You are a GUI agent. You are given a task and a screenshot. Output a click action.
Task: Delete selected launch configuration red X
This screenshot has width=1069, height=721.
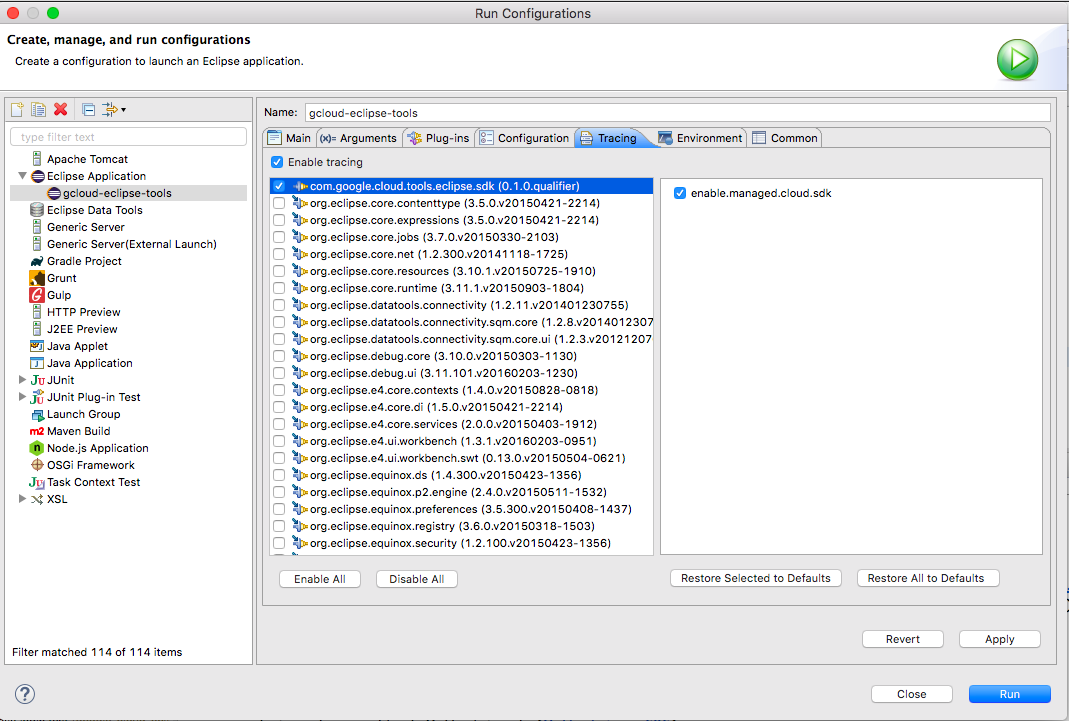point(61,109)
